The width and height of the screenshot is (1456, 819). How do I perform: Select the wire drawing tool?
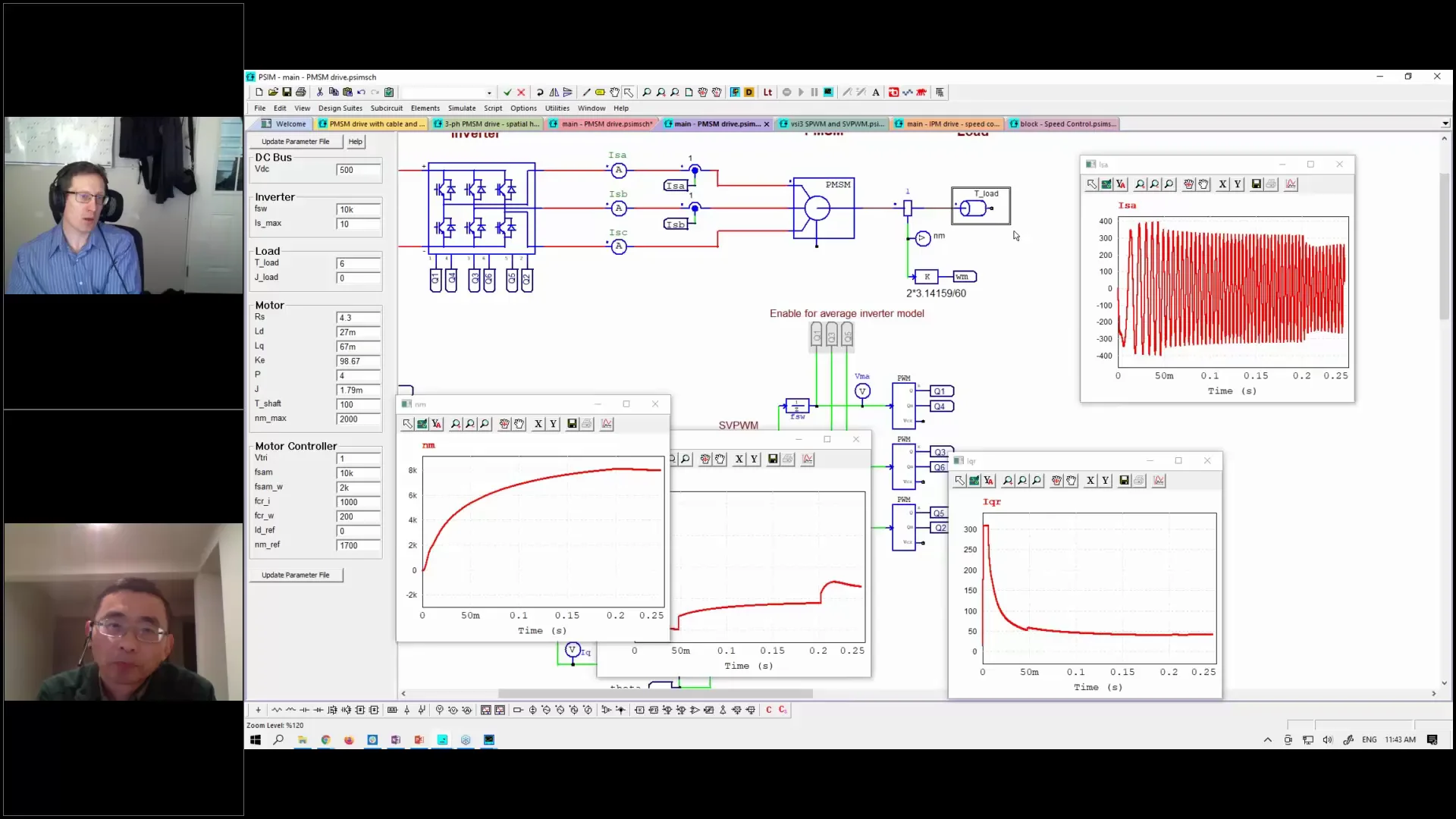pyautogui.click(x=585, y=93)
